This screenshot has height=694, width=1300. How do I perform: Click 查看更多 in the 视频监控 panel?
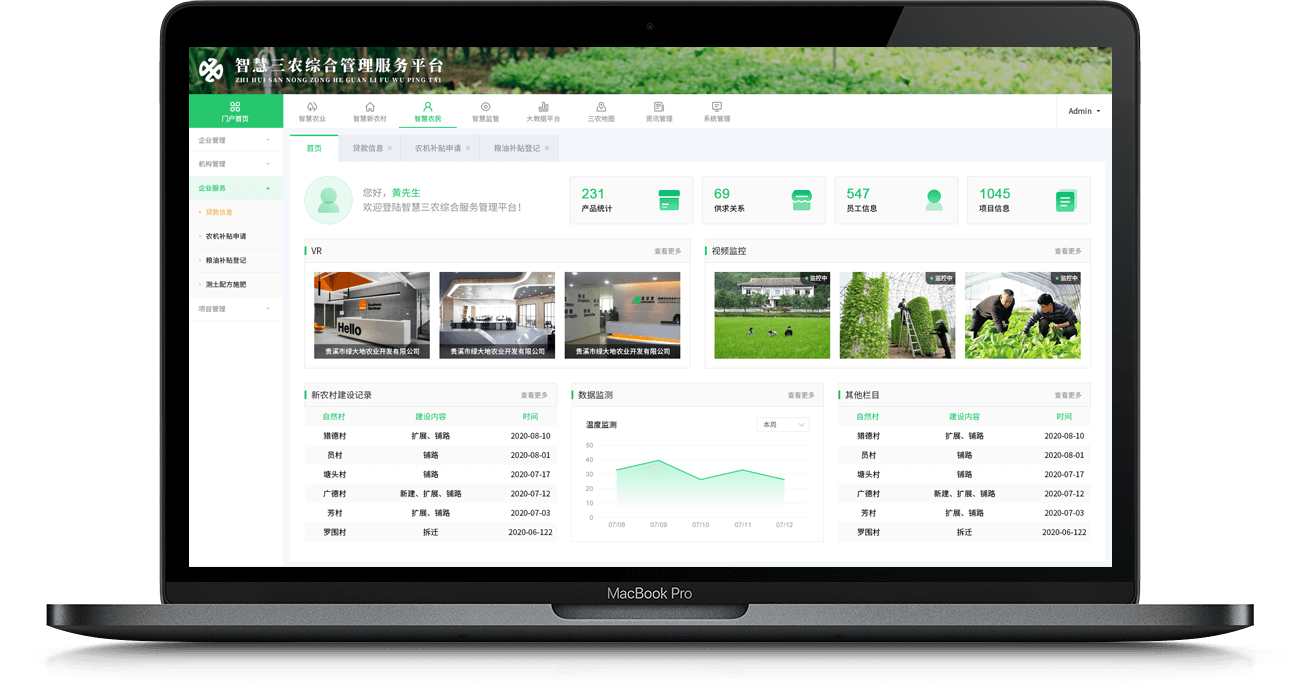(1067, 251)
